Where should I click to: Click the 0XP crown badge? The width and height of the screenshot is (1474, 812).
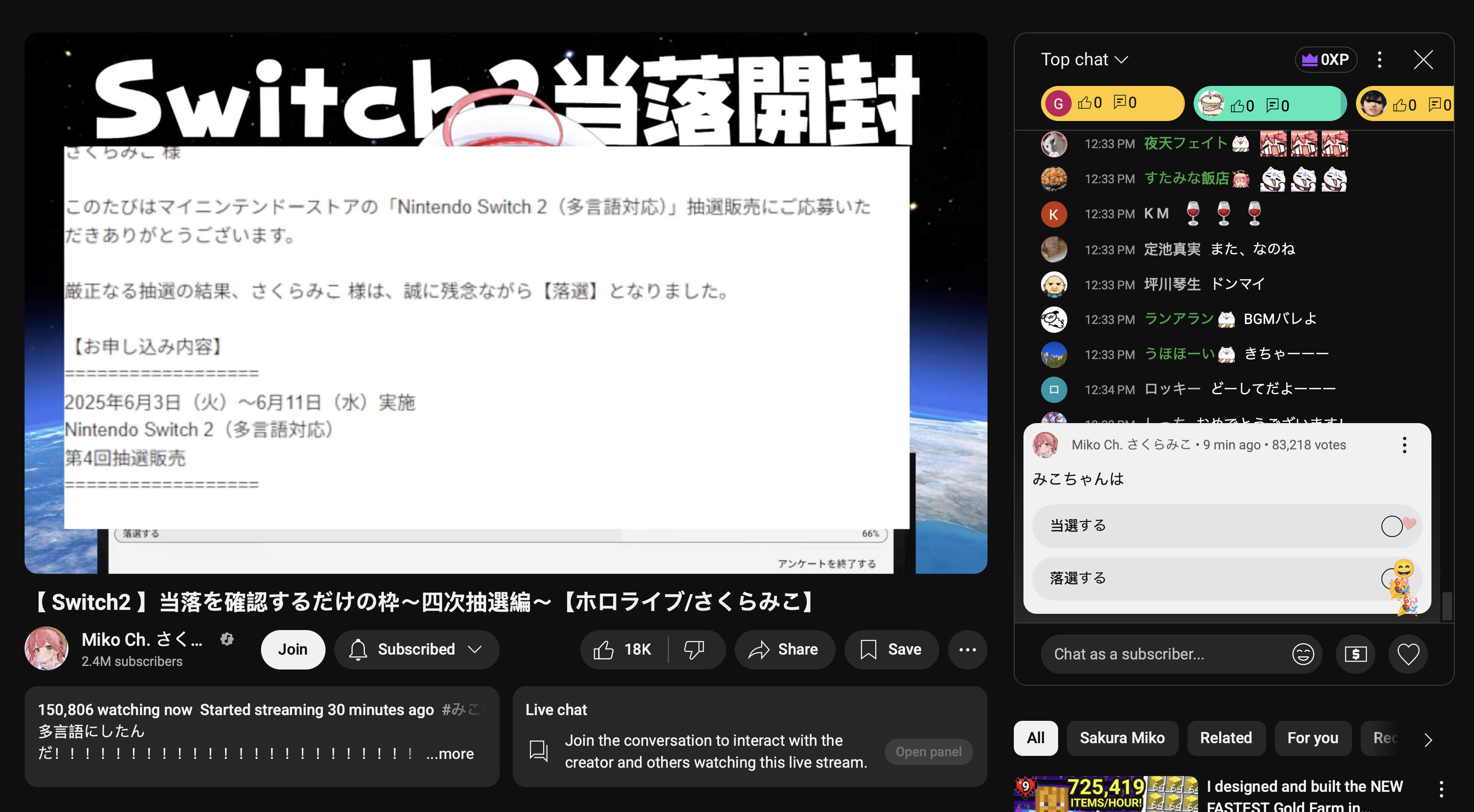click(x=1326, y=60)
